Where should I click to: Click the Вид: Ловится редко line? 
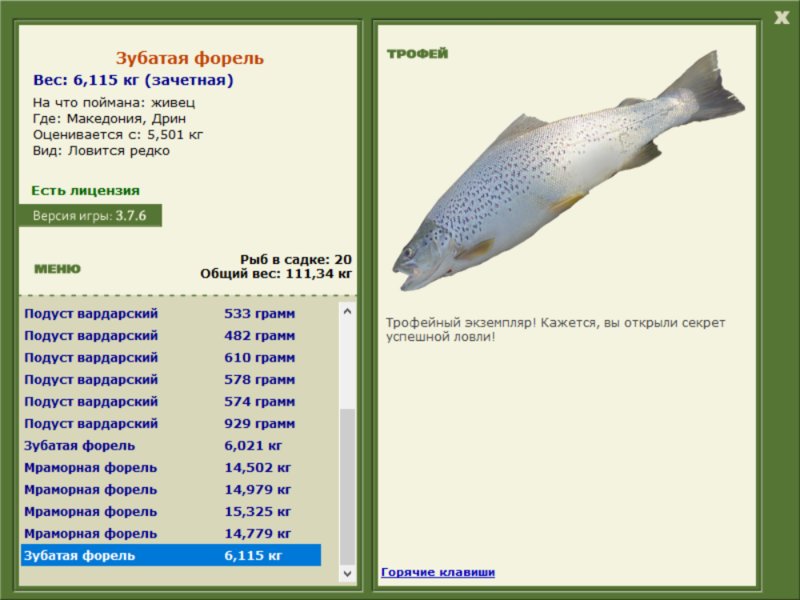101,151
